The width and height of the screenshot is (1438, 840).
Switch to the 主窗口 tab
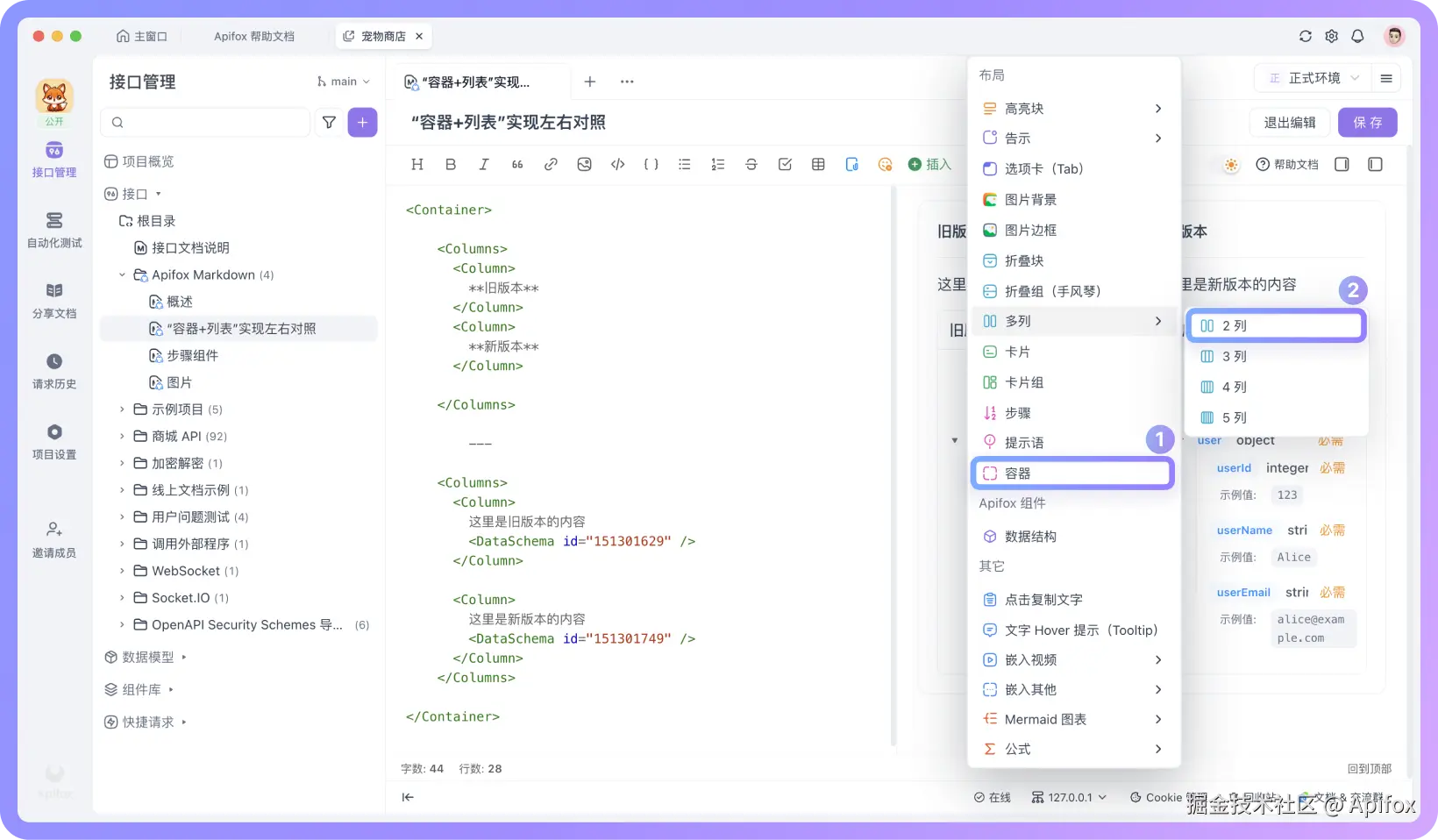[142, 36]
